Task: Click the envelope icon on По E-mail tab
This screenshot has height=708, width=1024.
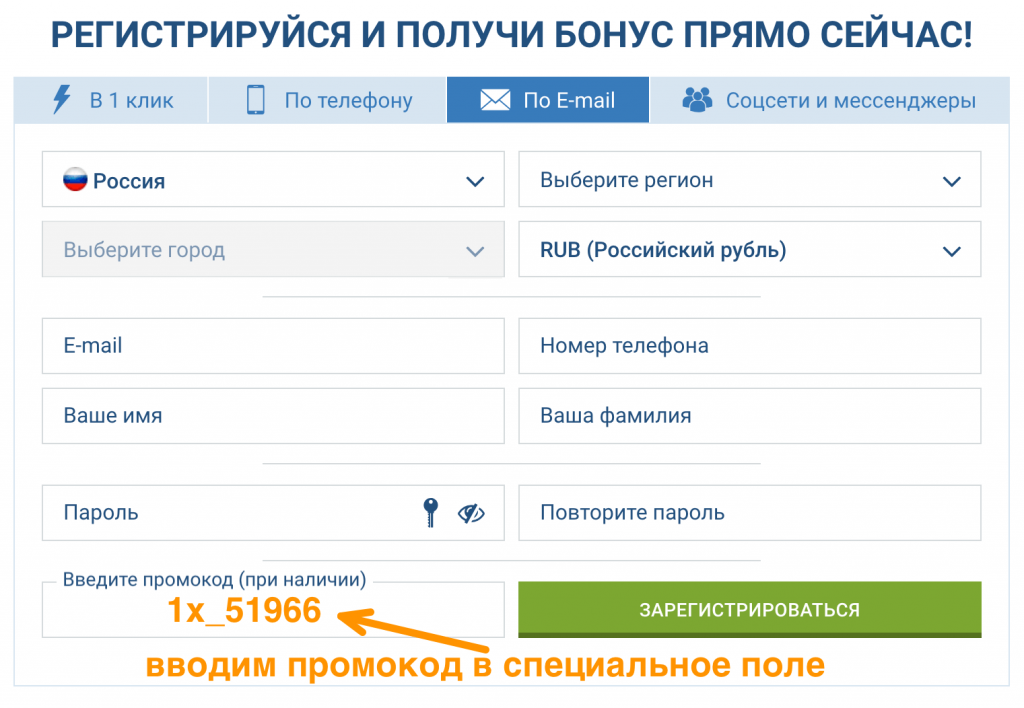Action: (493, 100)
